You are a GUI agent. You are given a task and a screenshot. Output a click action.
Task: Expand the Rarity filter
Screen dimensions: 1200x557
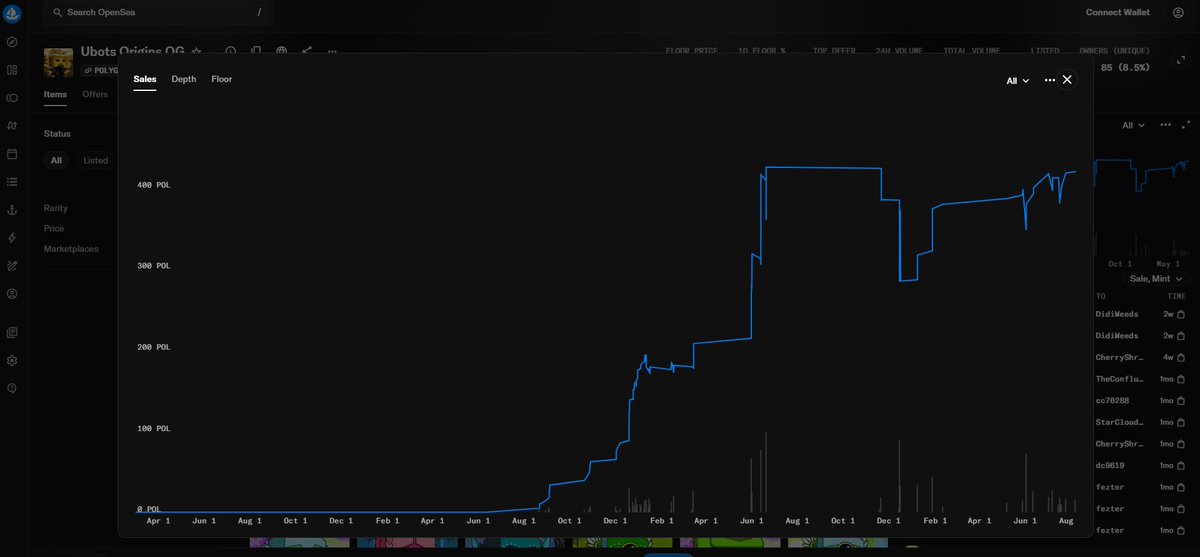[56, 208]
